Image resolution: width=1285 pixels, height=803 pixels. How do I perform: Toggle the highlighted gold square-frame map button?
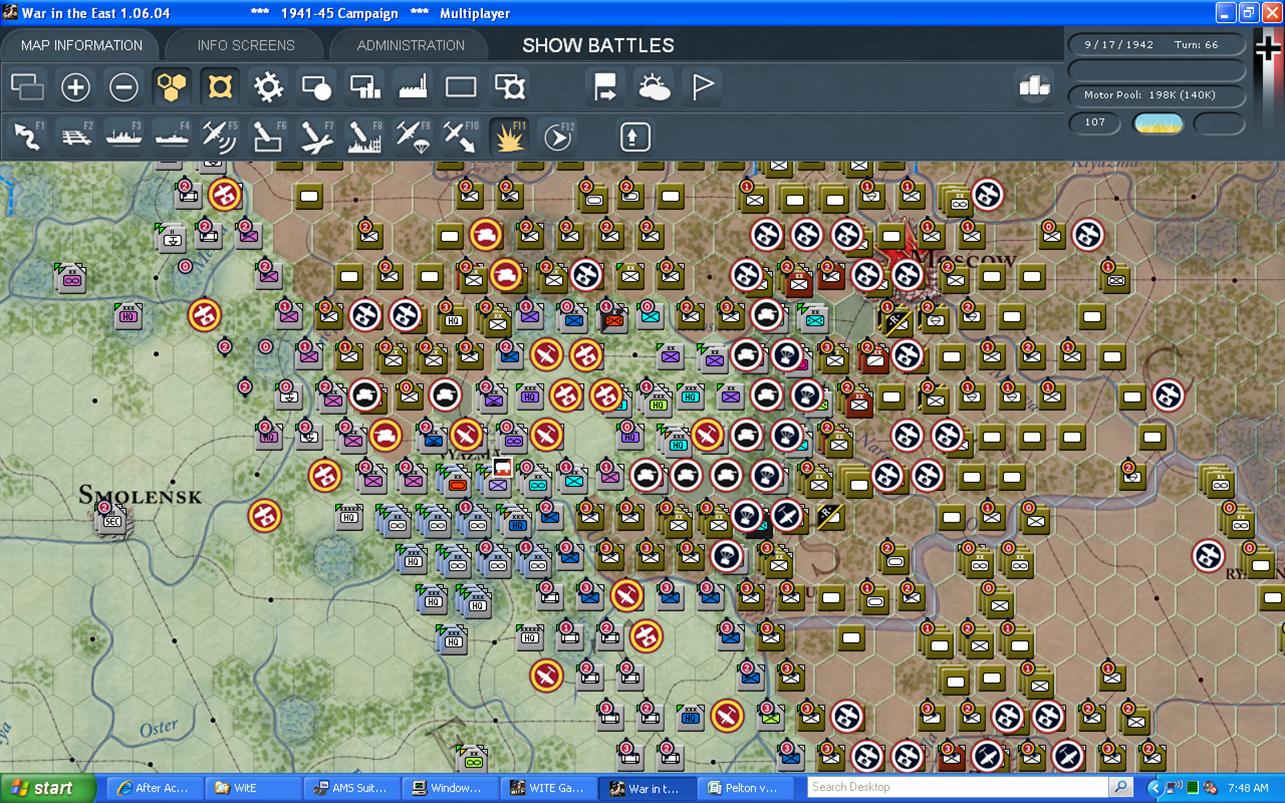(x=219, y=88)
